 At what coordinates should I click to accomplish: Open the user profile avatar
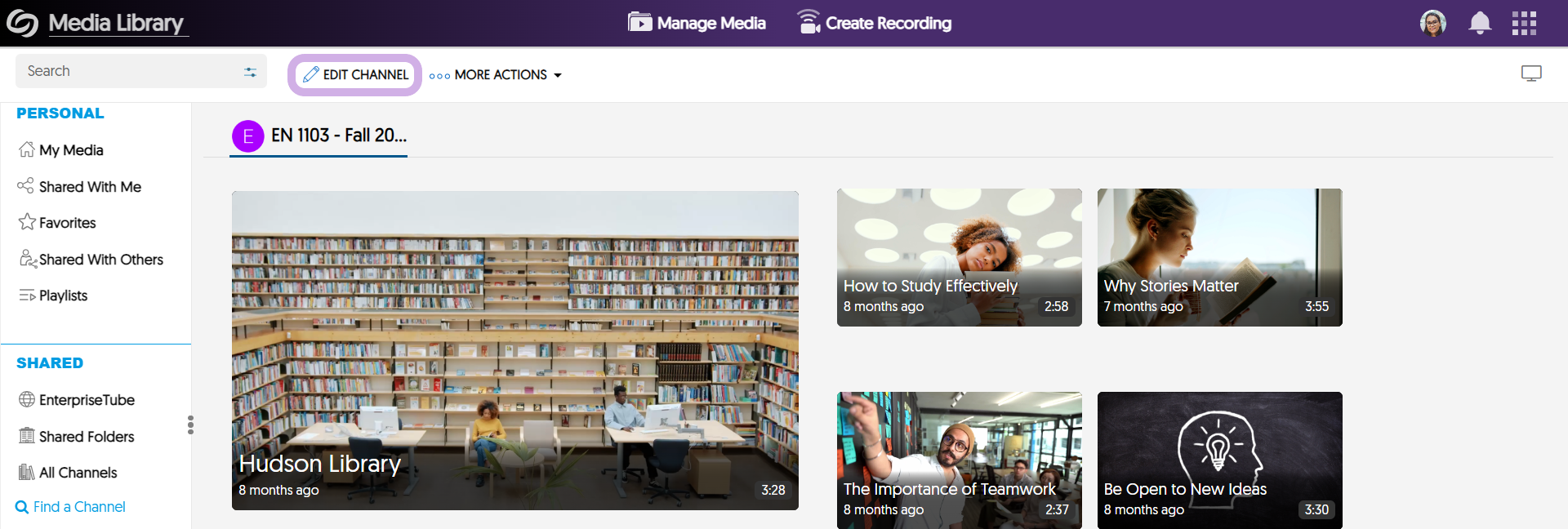coord(1433,23)
